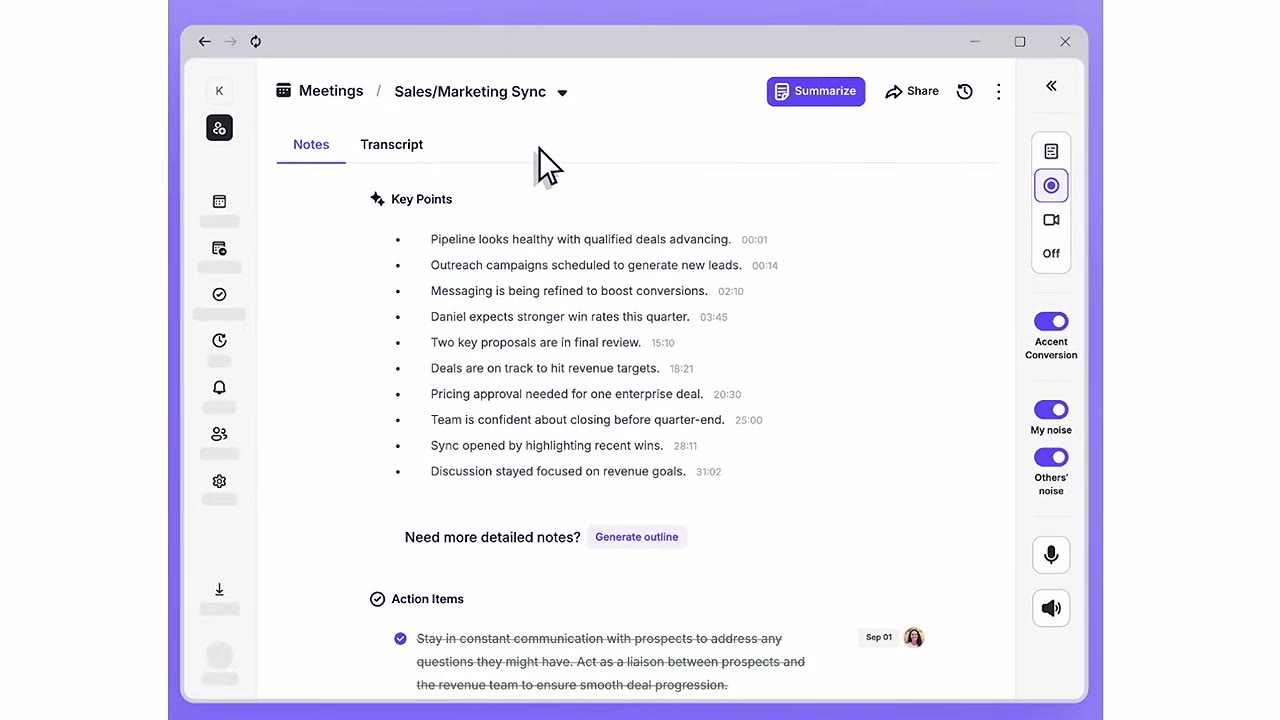Select the notes page icon in the right panel
Viewport: 1280px width, 720px height.
tap(1051, 151)
